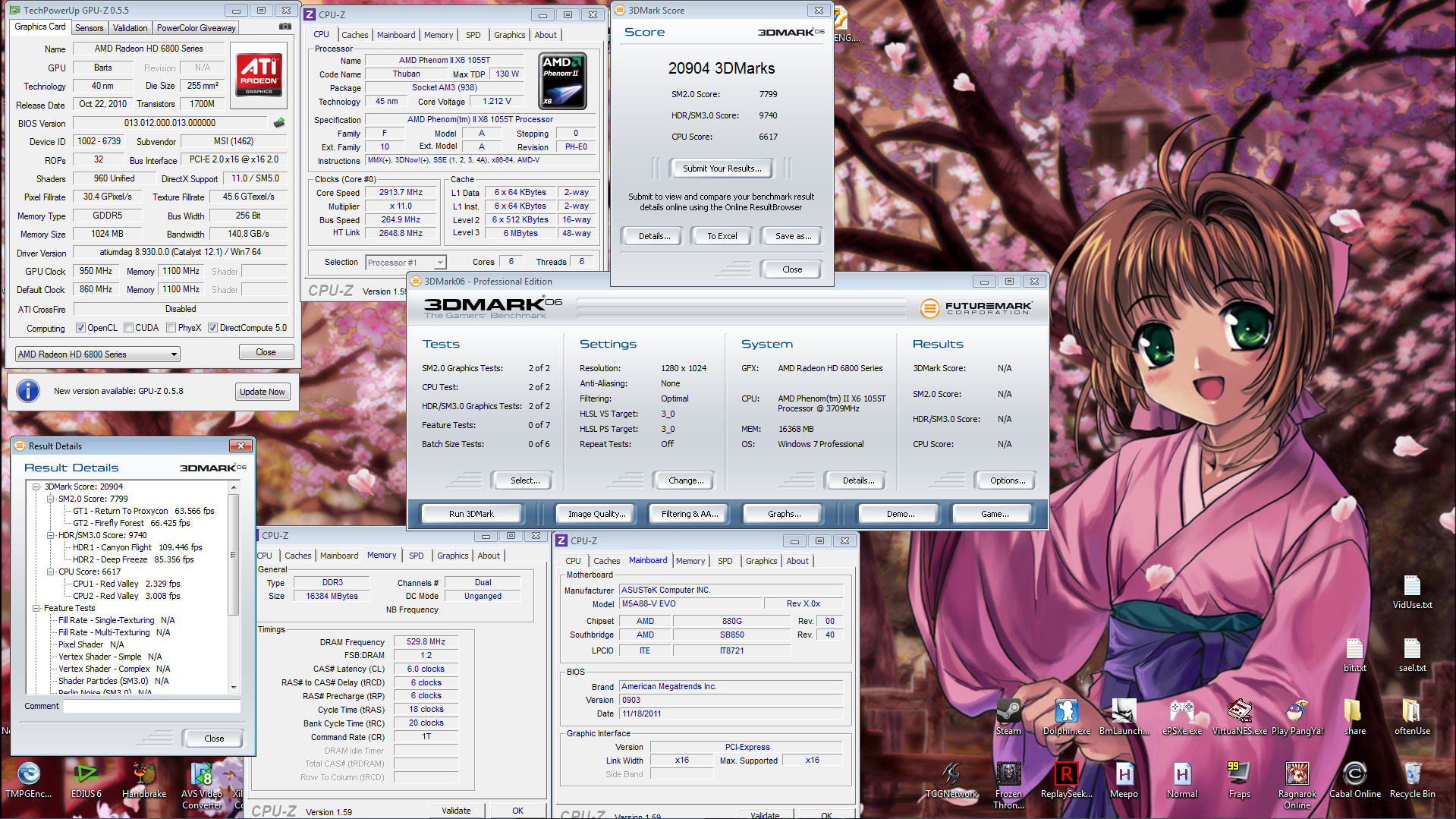This screenshot has width=1456, height=819.
Task: Click the Comment field in Result Details
Action: coord(152,707)
